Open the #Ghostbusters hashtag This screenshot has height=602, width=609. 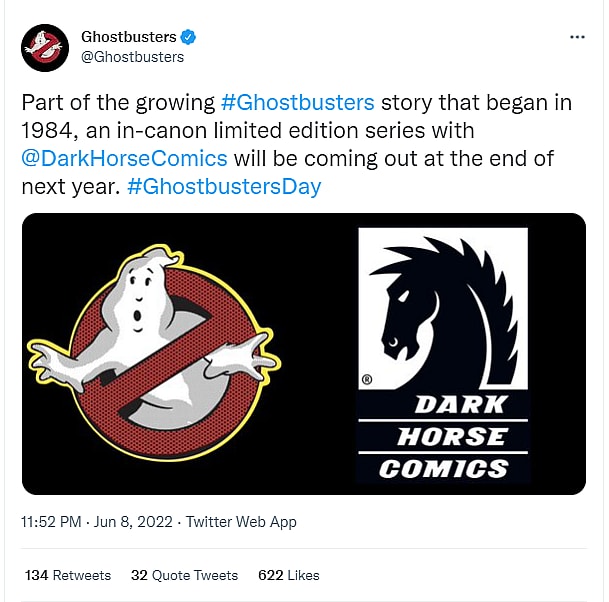[x=299, y=104]
